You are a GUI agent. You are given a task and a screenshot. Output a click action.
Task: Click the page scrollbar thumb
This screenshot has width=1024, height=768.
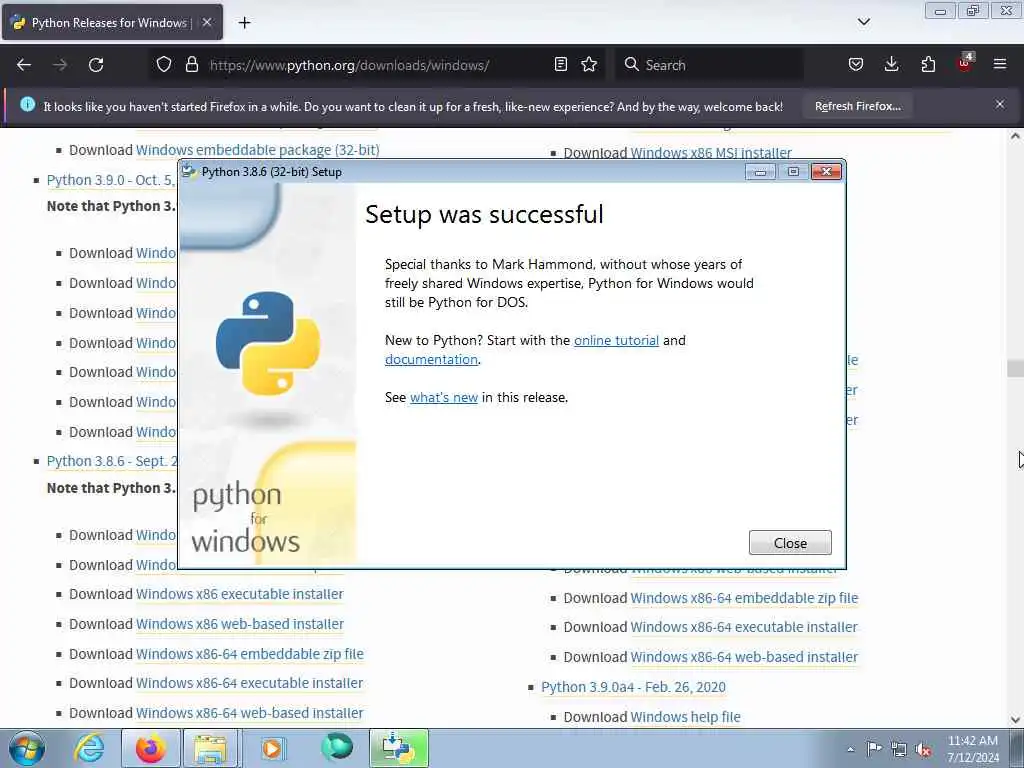pyautogui.click(x=1015, y=368)
